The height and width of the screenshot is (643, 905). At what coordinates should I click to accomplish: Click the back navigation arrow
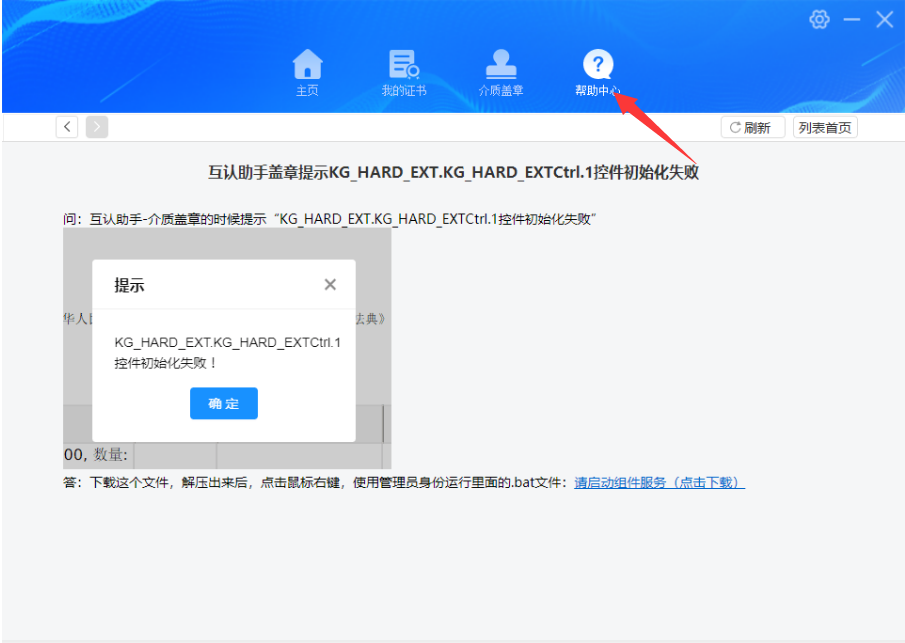point(66,126)
